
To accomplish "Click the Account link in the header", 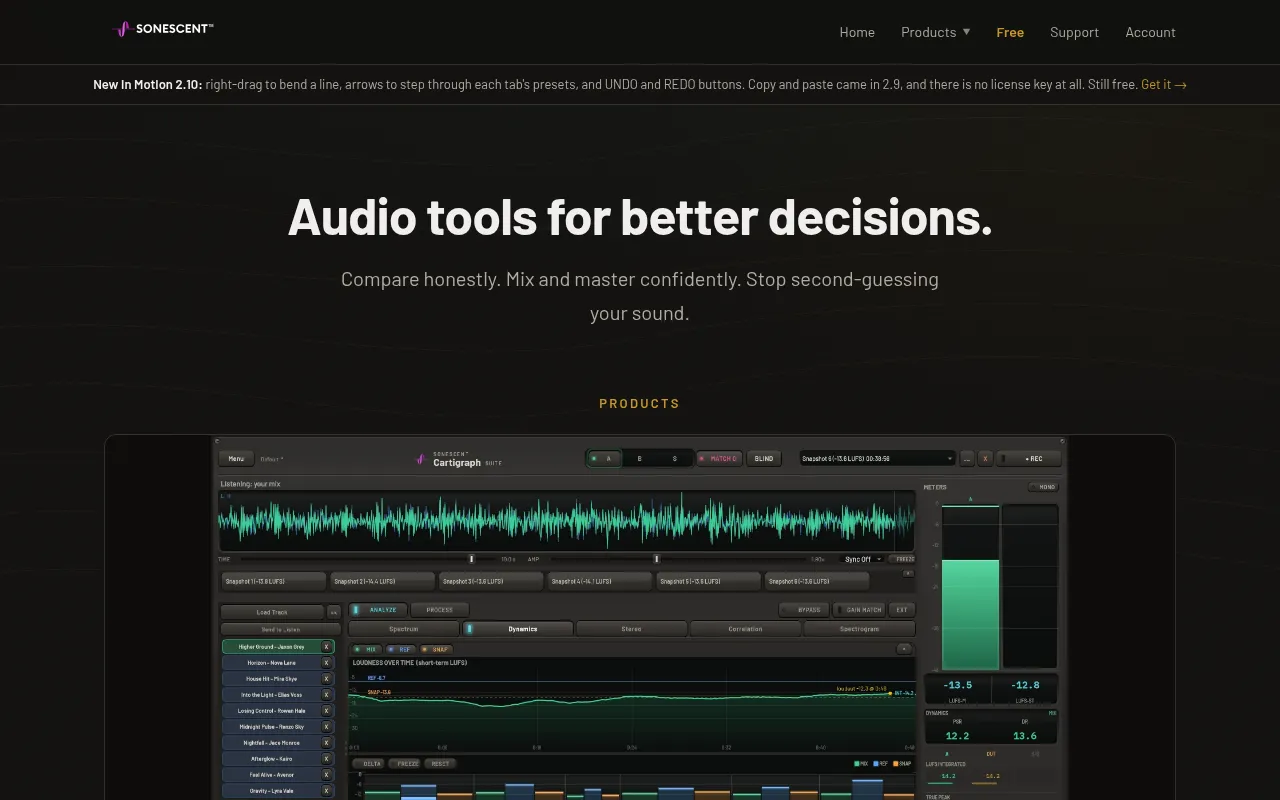I will point(1150,32).
